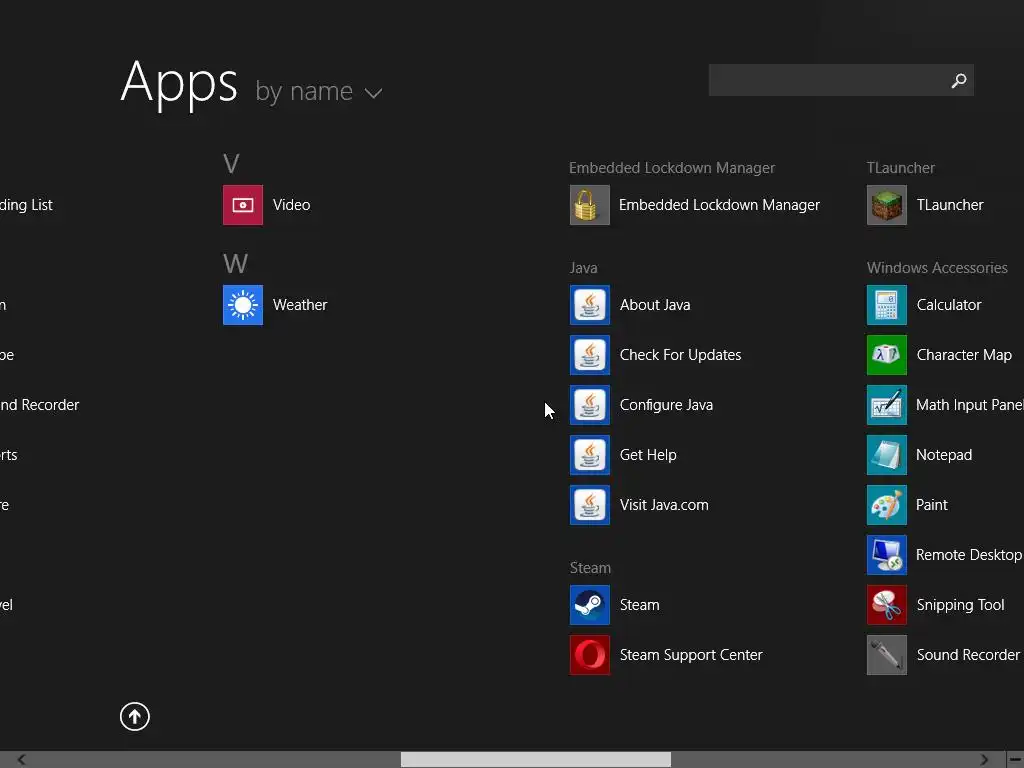This screenshot has height=768, width=1024.
Task: Click the Snipping Tool label
Action: point(960,605)
